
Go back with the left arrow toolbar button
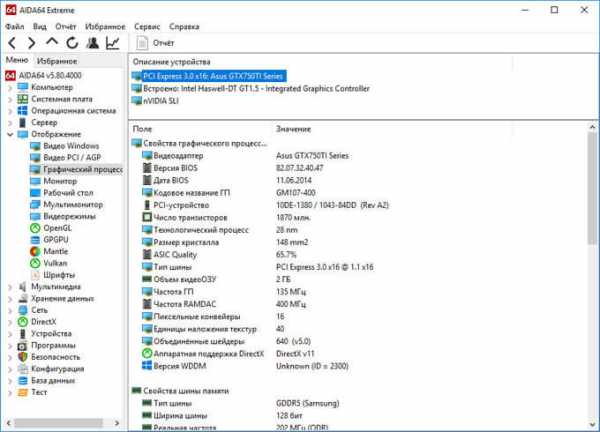click(12, 43)
